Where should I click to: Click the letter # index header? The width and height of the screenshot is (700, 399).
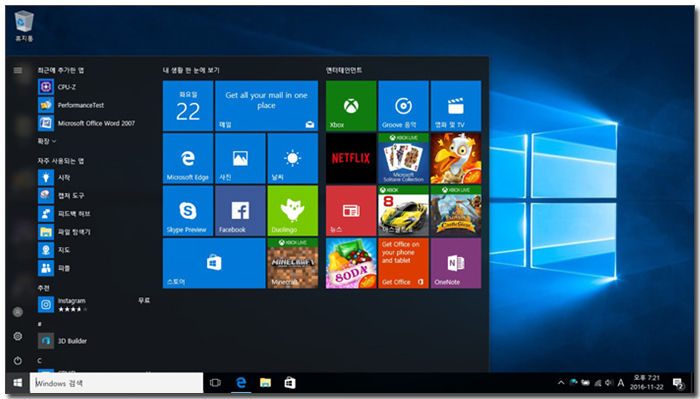tap(40, 324)
